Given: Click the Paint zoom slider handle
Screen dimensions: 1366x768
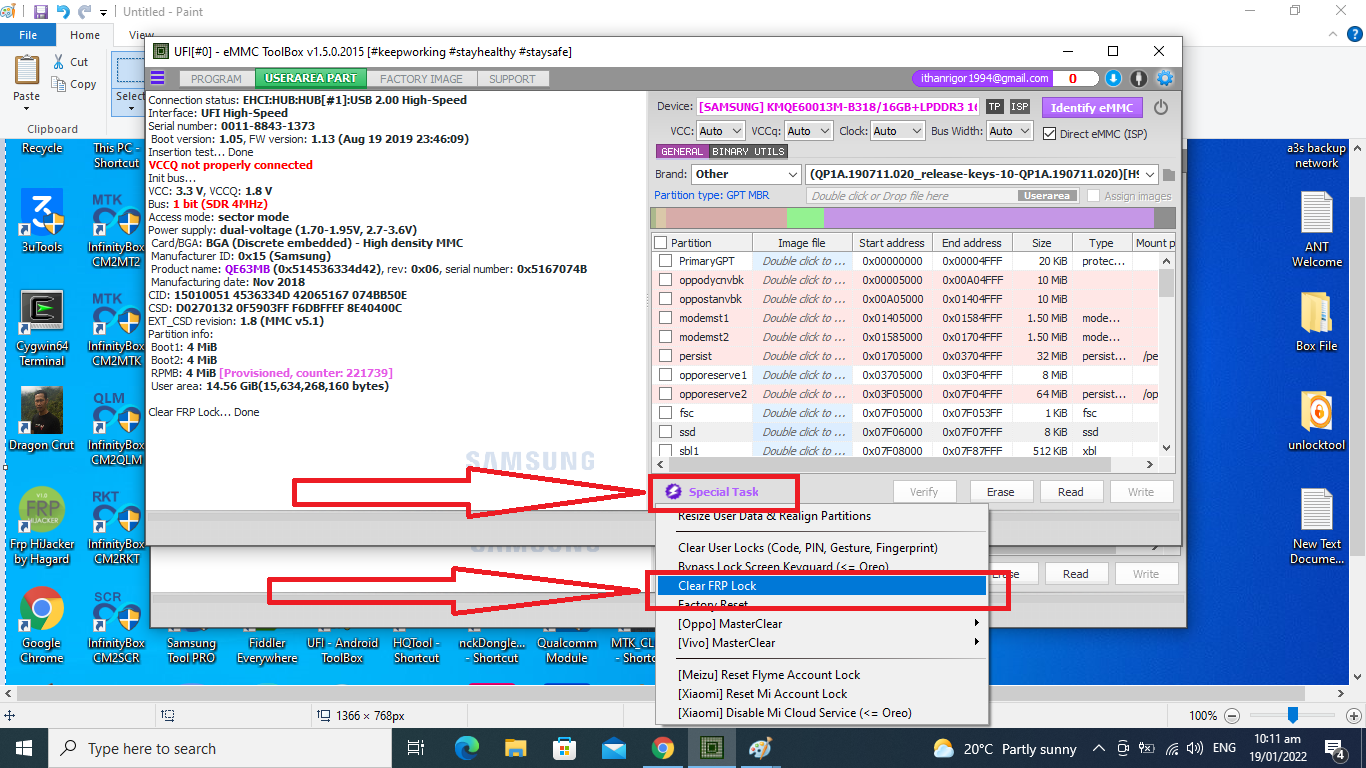Looking at the screenshot, I should pos(1293,715).
